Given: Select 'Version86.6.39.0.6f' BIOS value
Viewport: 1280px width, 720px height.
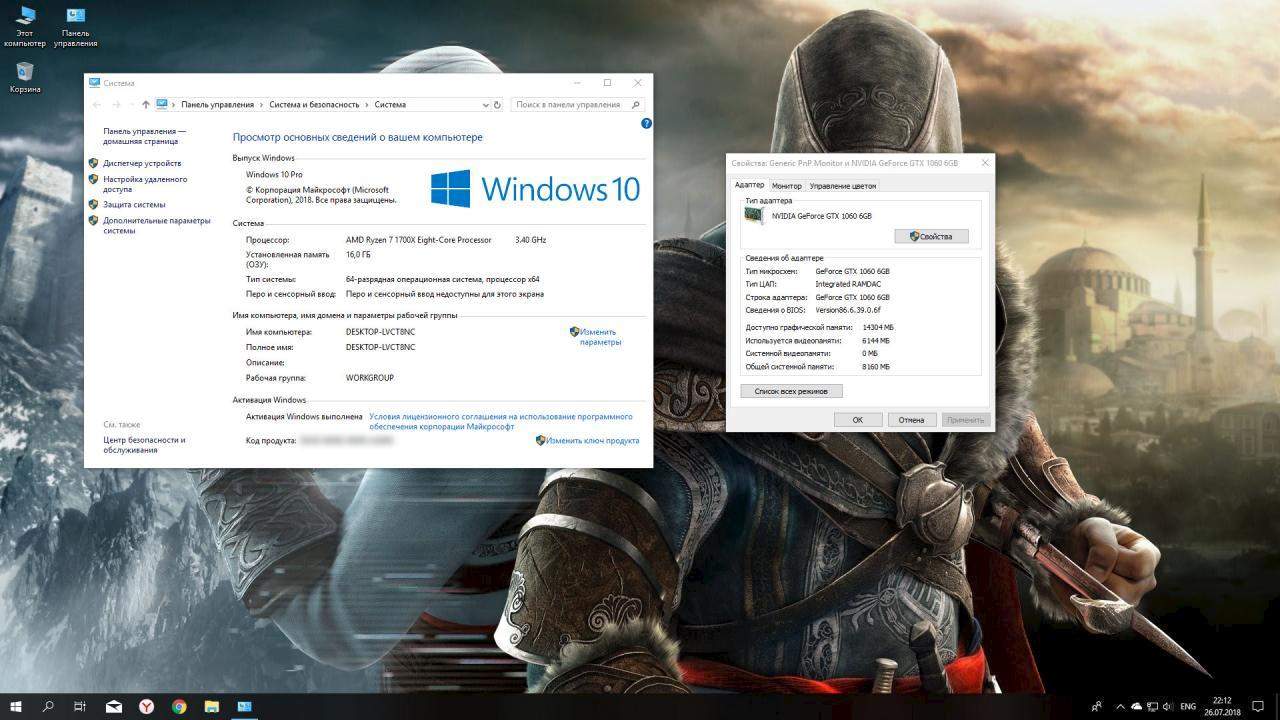Looking at the screenshot, I should pos(848,310).
